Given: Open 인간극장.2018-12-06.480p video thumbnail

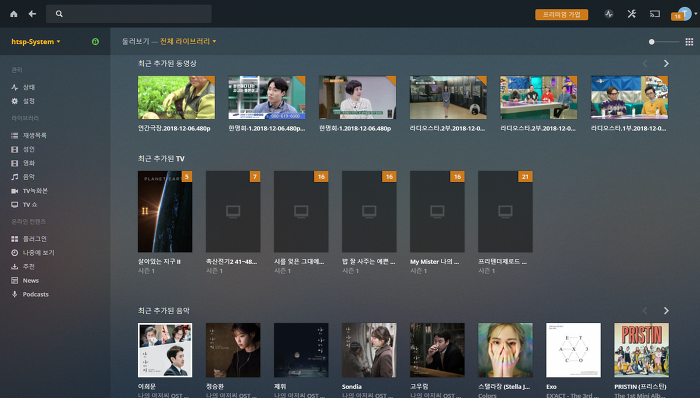Looking at the screenshot, I should [176, 97].
